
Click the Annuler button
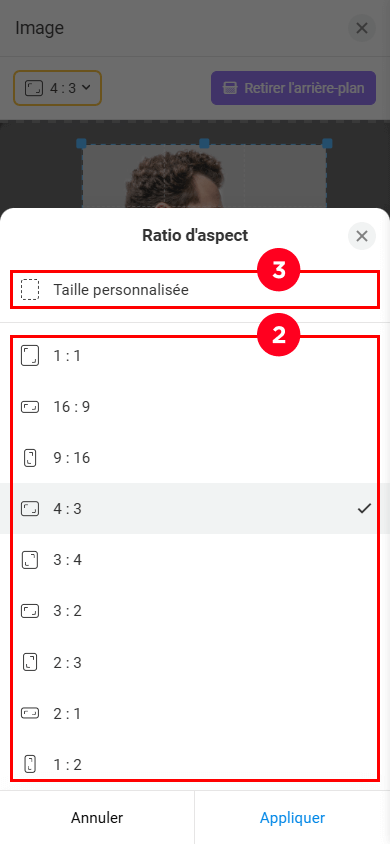97,818
